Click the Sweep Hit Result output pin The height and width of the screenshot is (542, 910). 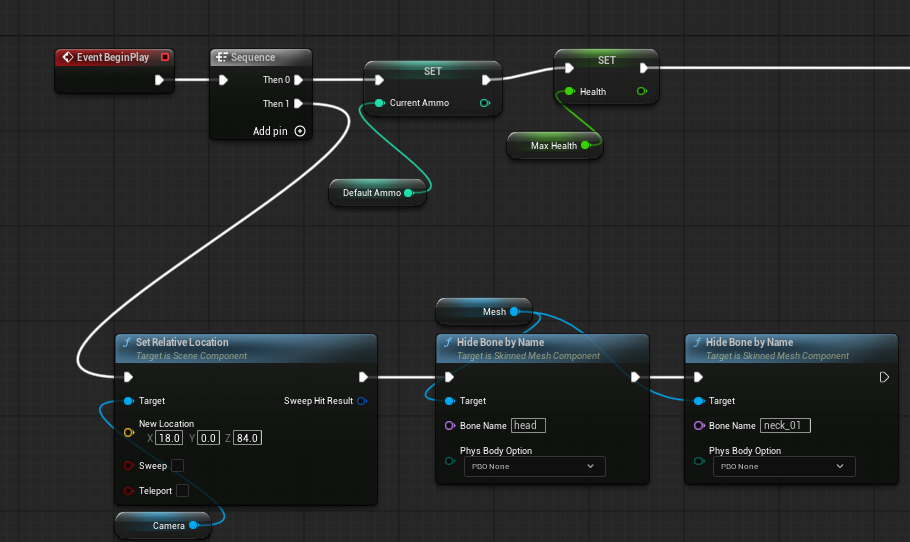(x=362, y=401)
